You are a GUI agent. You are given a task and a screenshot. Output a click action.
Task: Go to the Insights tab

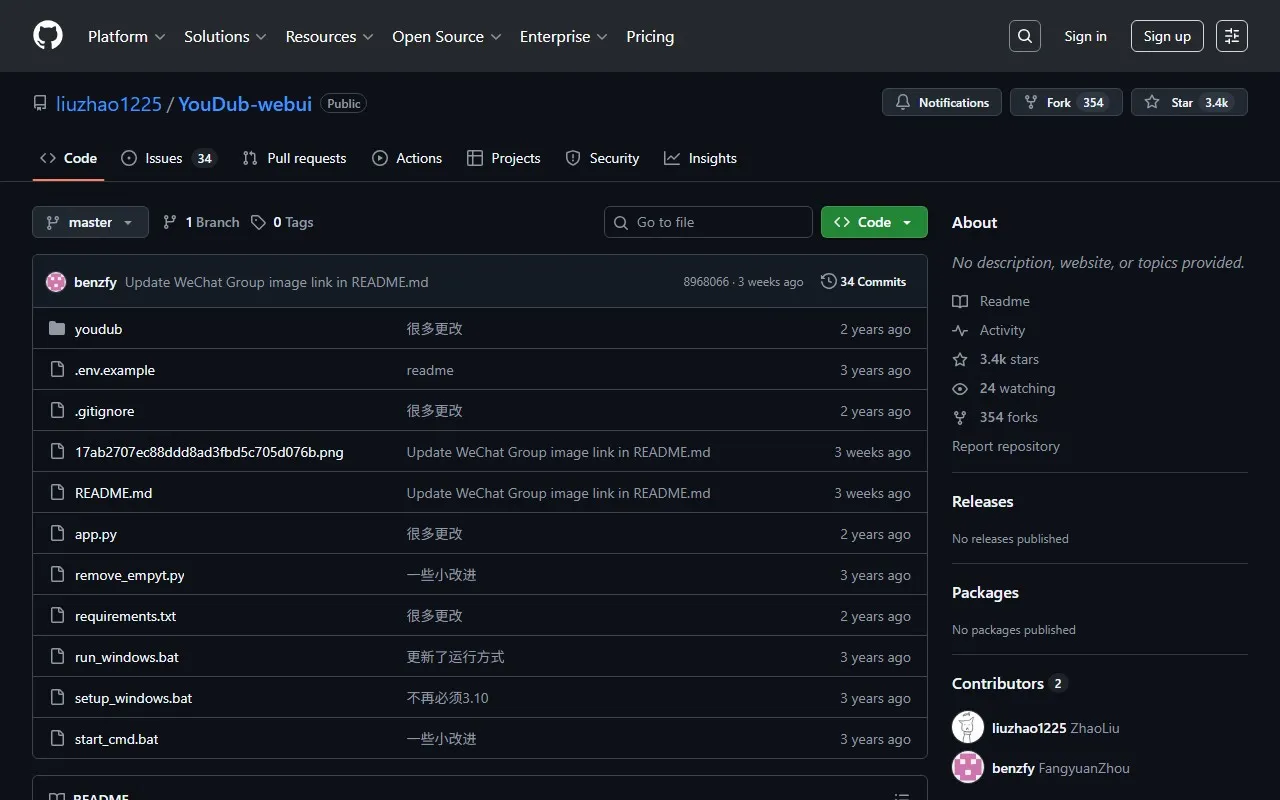[701, 158]
